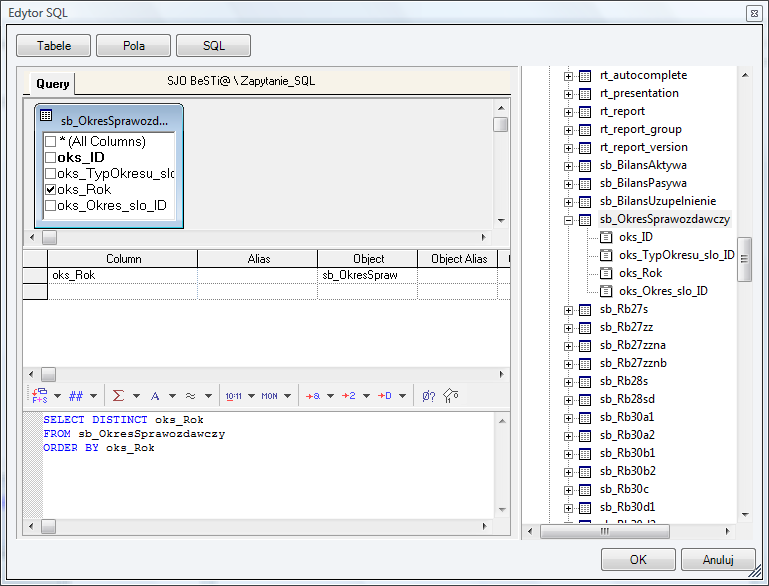Open dropdown arrow next to ## icon
769x586 pixels.
94,396
